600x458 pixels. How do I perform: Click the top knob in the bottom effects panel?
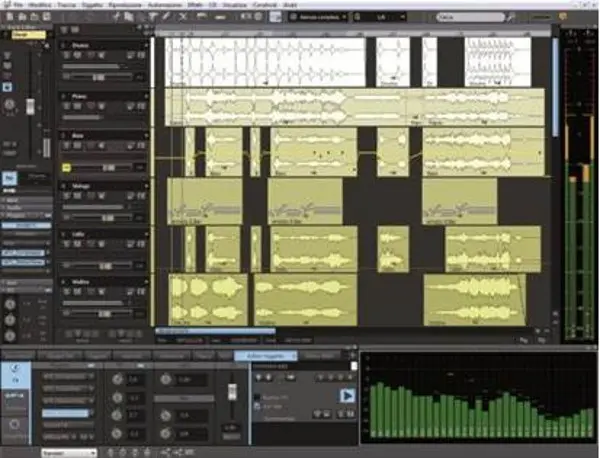pyautogui.click(x=117, y=379)
